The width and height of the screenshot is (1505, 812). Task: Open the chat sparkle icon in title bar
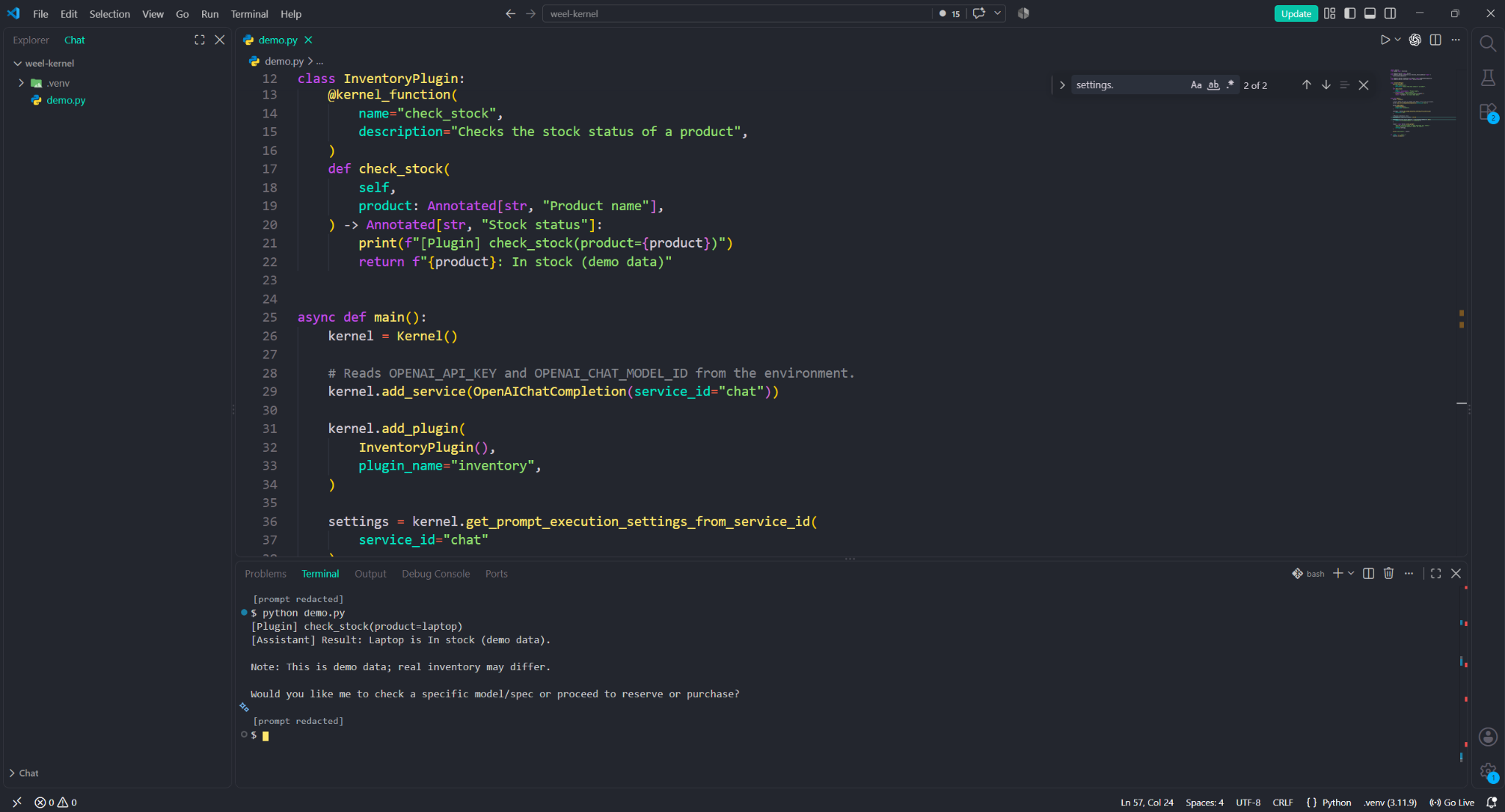tap(978, 13)
